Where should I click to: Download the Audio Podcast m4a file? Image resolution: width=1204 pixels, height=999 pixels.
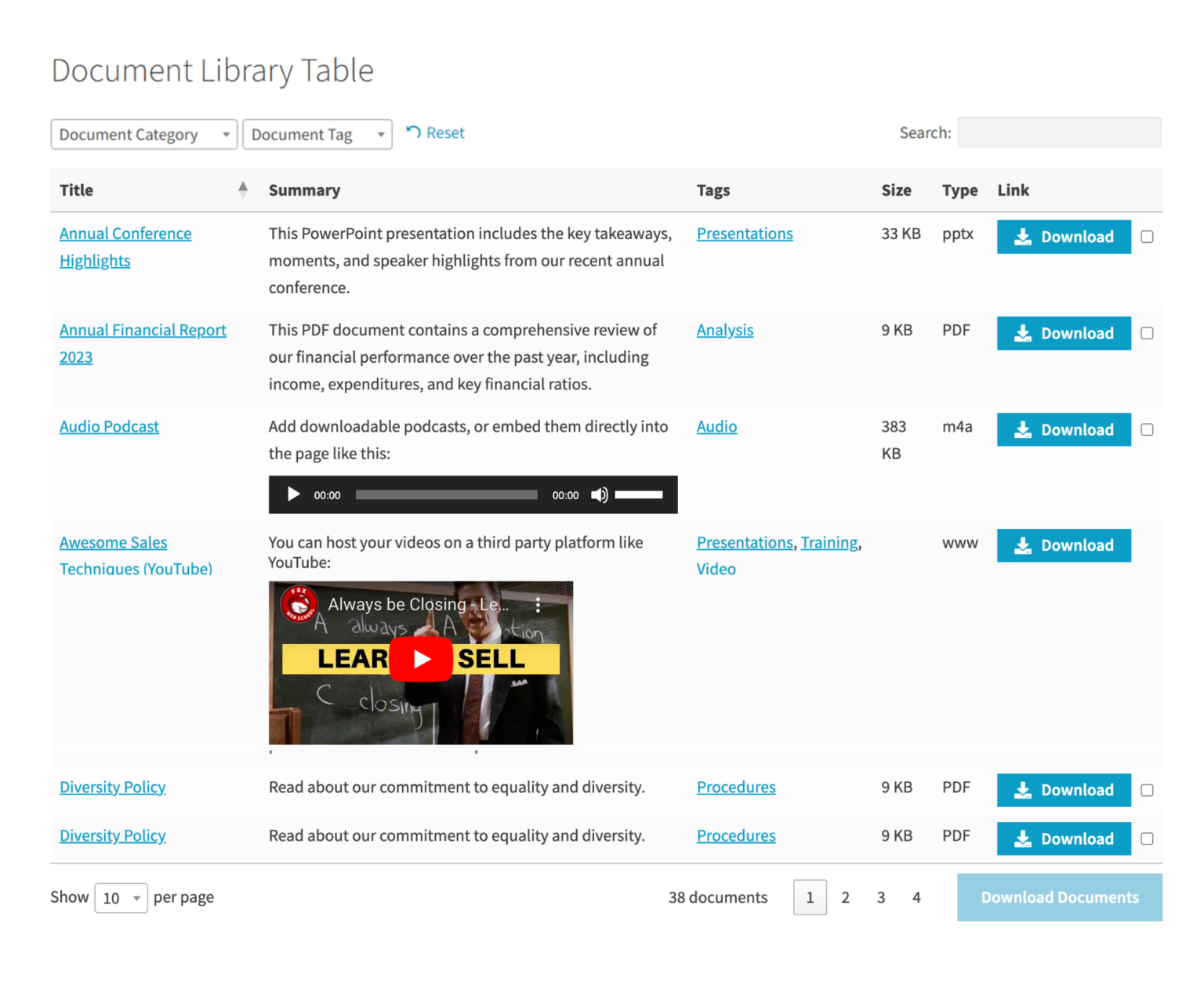click(x=1063, y=429)
